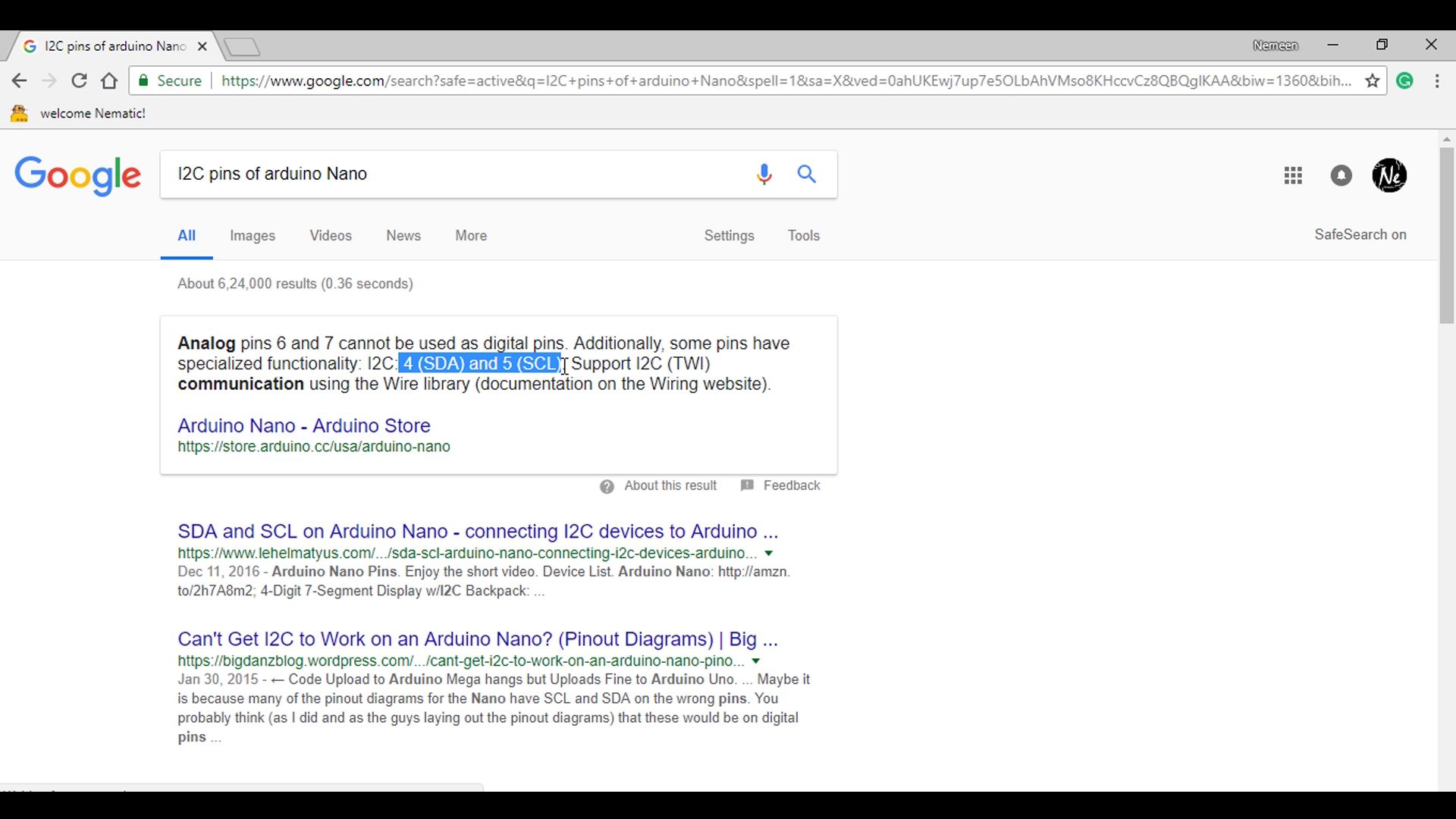
Task: Click the microphone voice search icon
Action: tap(764, 174)
